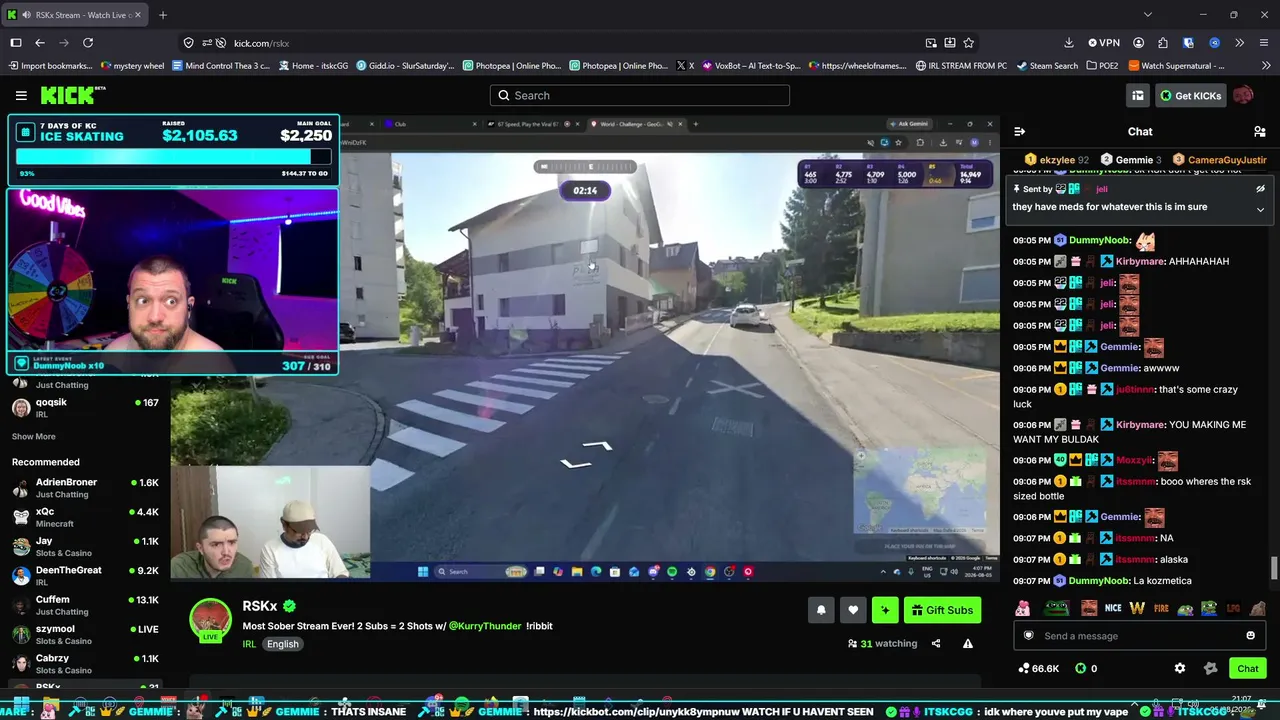Open the Steam Search bookmark
The image size is (1280, 720).
tap(1046, 66)
